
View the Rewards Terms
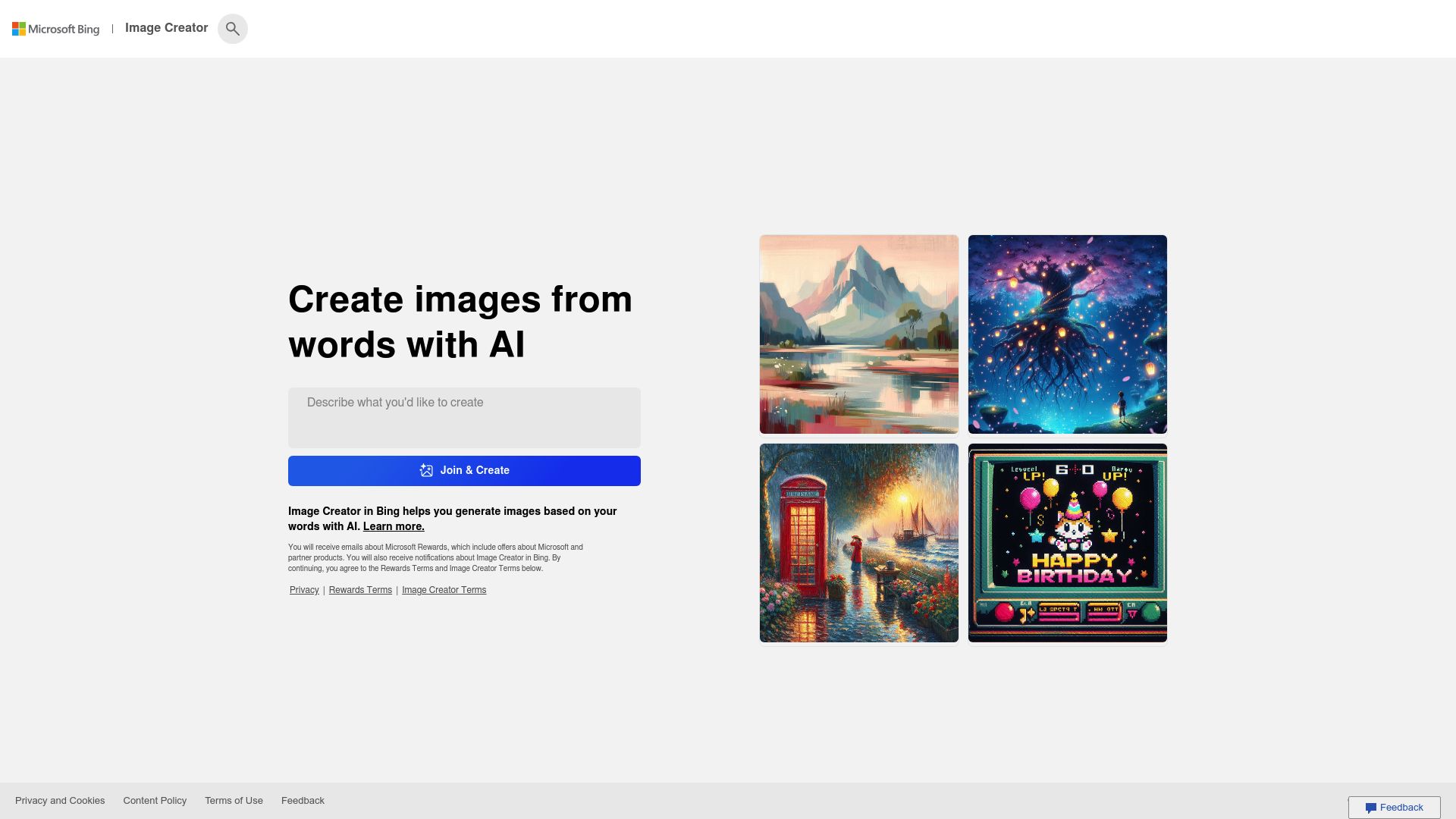point(360,589)
